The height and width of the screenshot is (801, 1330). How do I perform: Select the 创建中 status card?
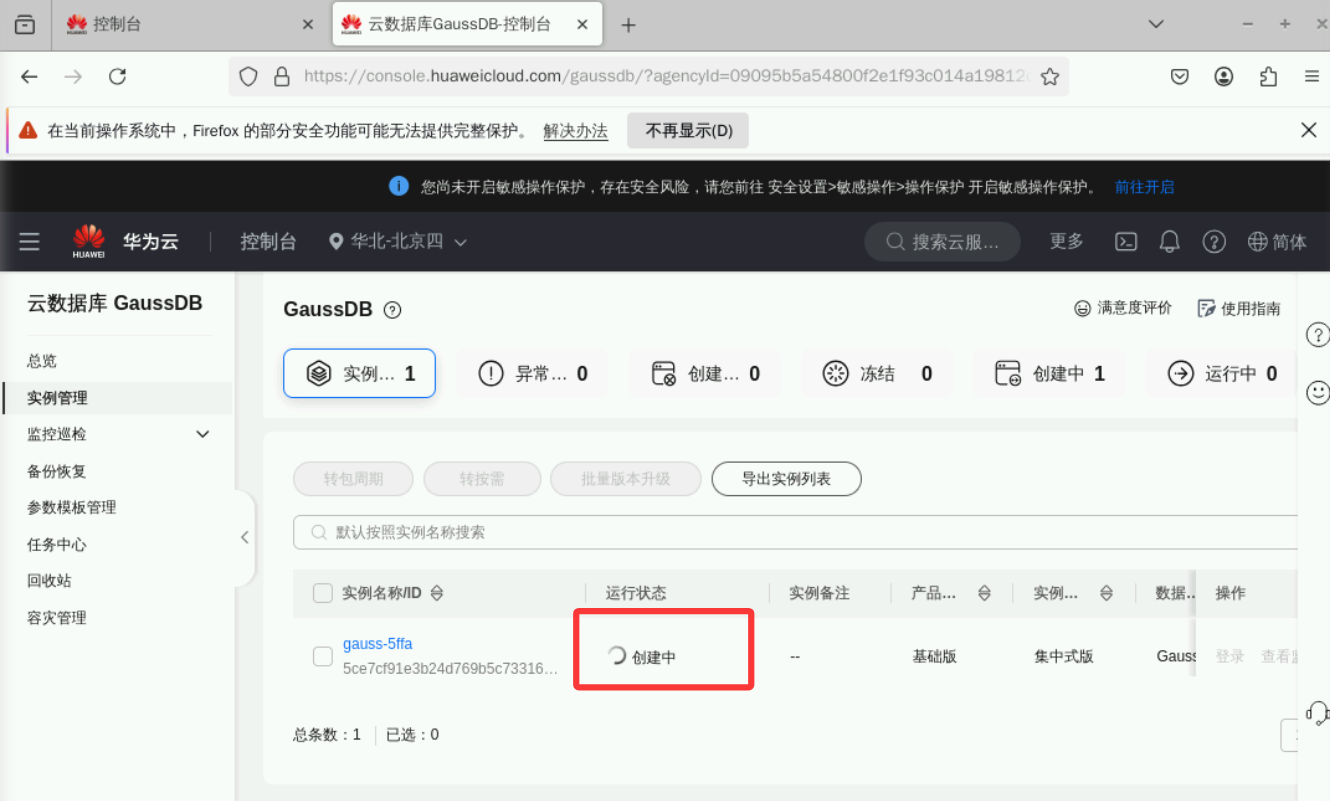1049,373
